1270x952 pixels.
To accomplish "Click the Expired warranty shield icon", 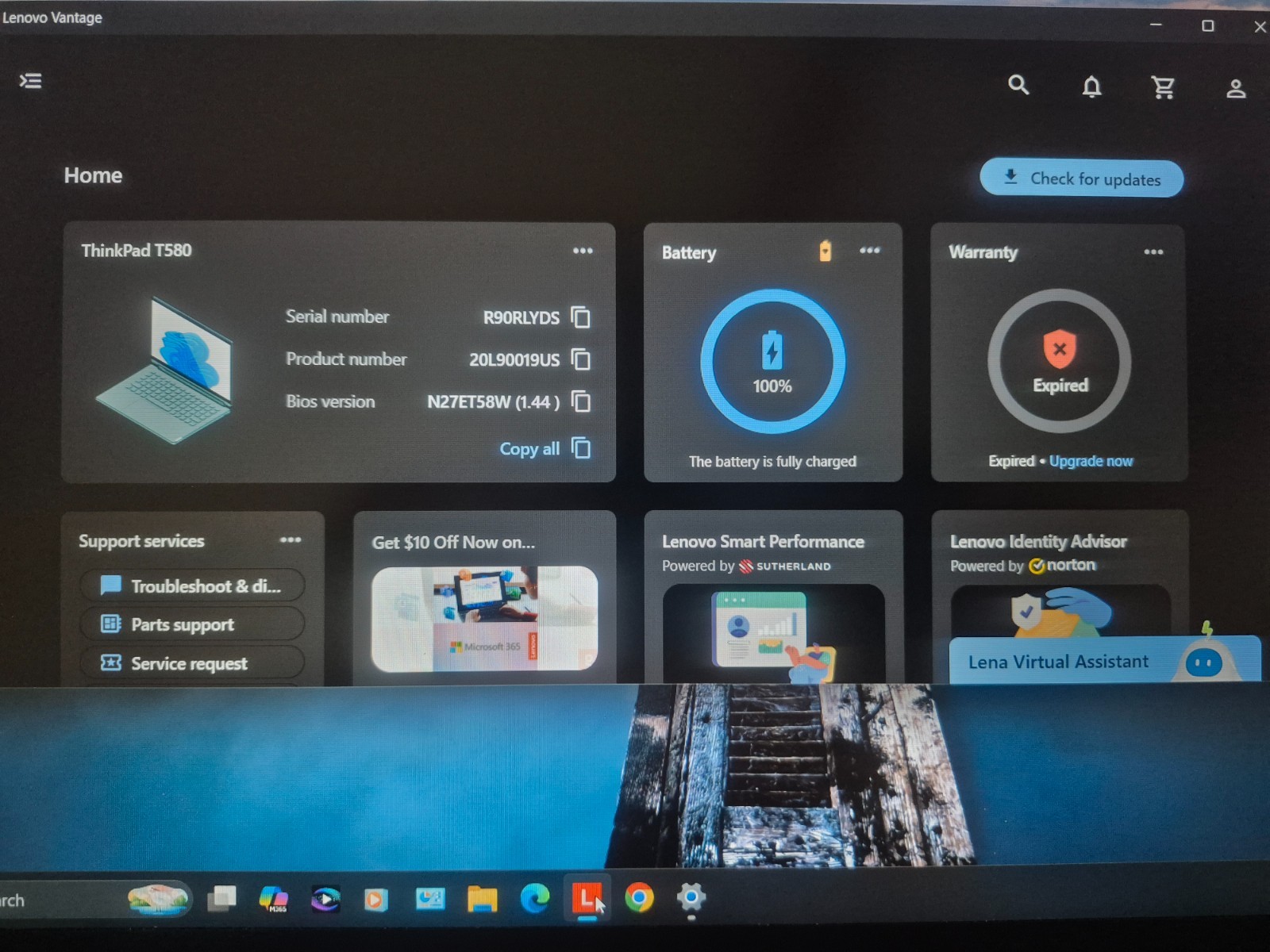I will coord(1060,349).
